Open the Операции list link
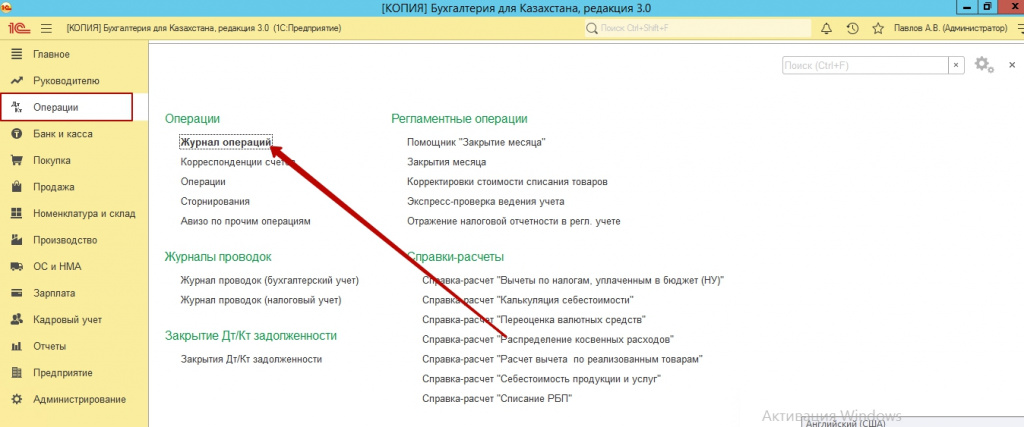Viewport: 1024px width, 427px height. click(203, 182)
